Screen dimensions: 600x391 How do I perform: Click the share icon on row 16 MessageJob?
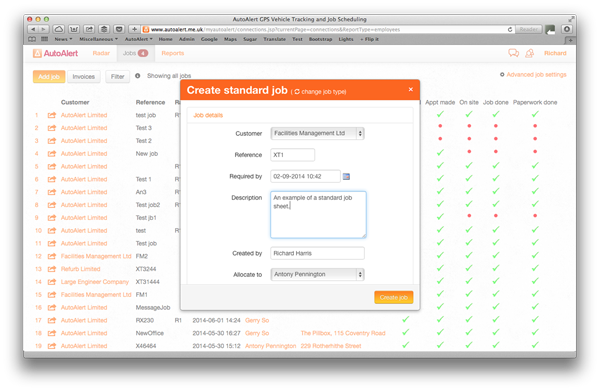(x=52, y=308)
